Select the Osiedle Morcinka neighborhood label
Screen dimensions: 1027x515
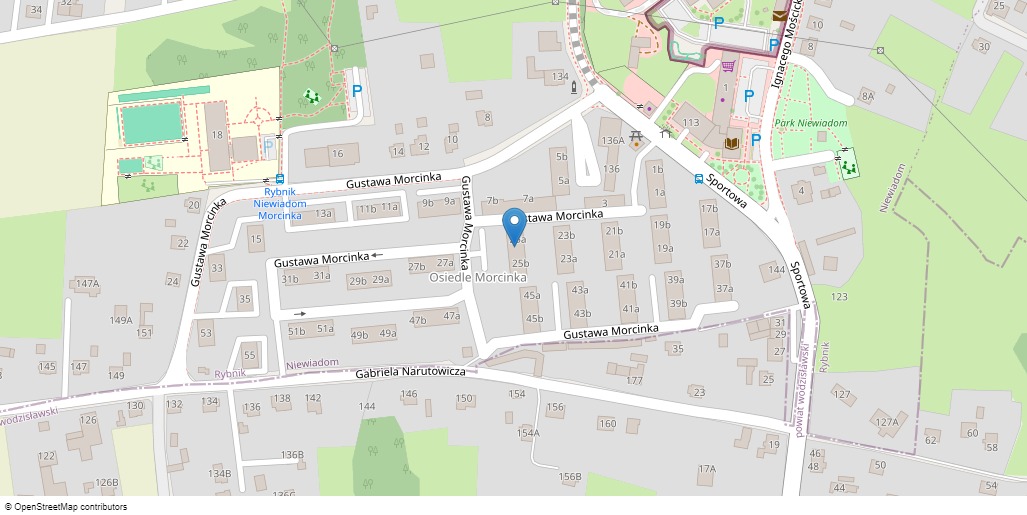pos(477,278)
